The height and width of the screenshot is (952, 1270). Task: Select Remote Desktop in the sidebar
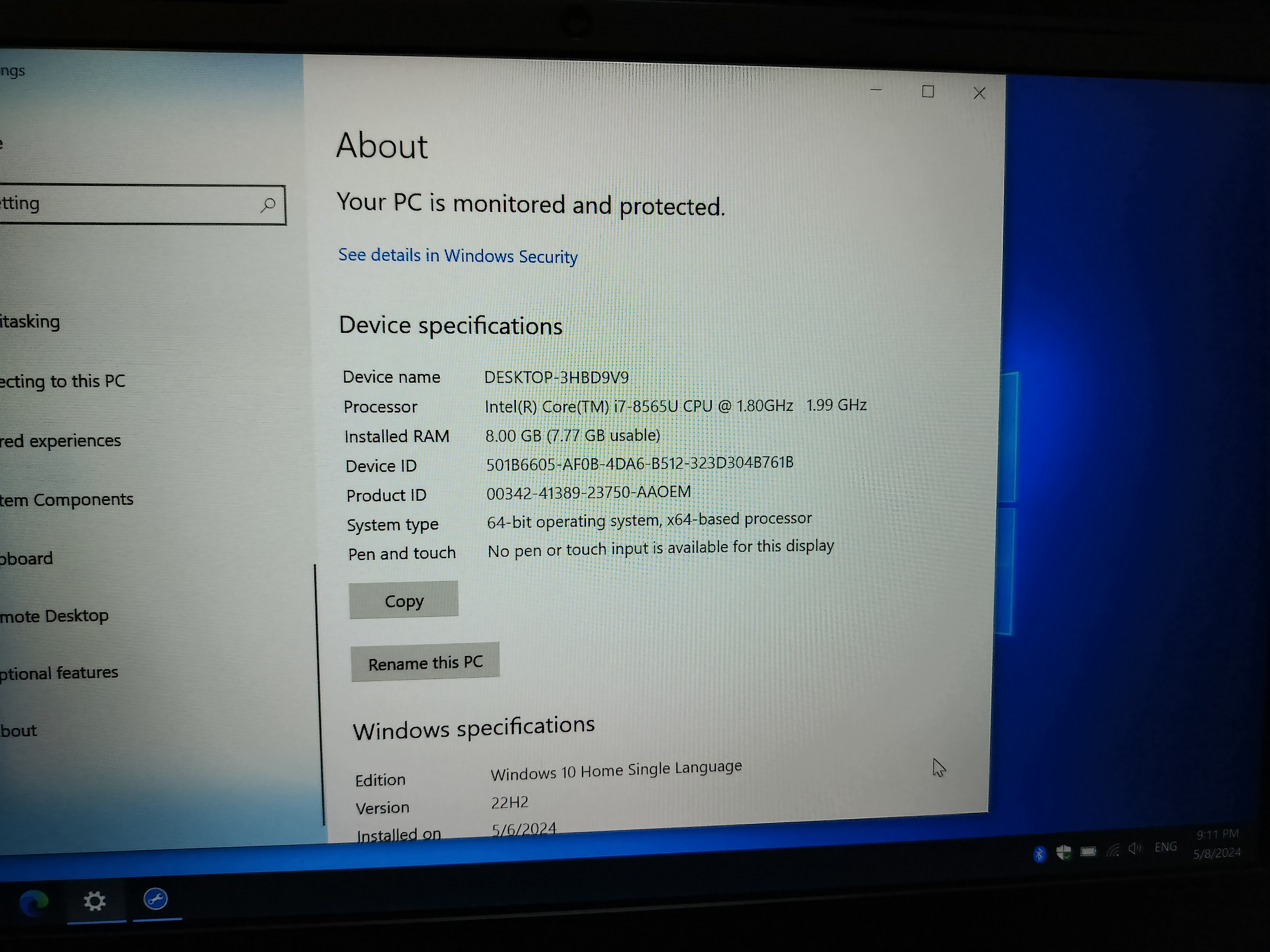(x=54, y=616)
